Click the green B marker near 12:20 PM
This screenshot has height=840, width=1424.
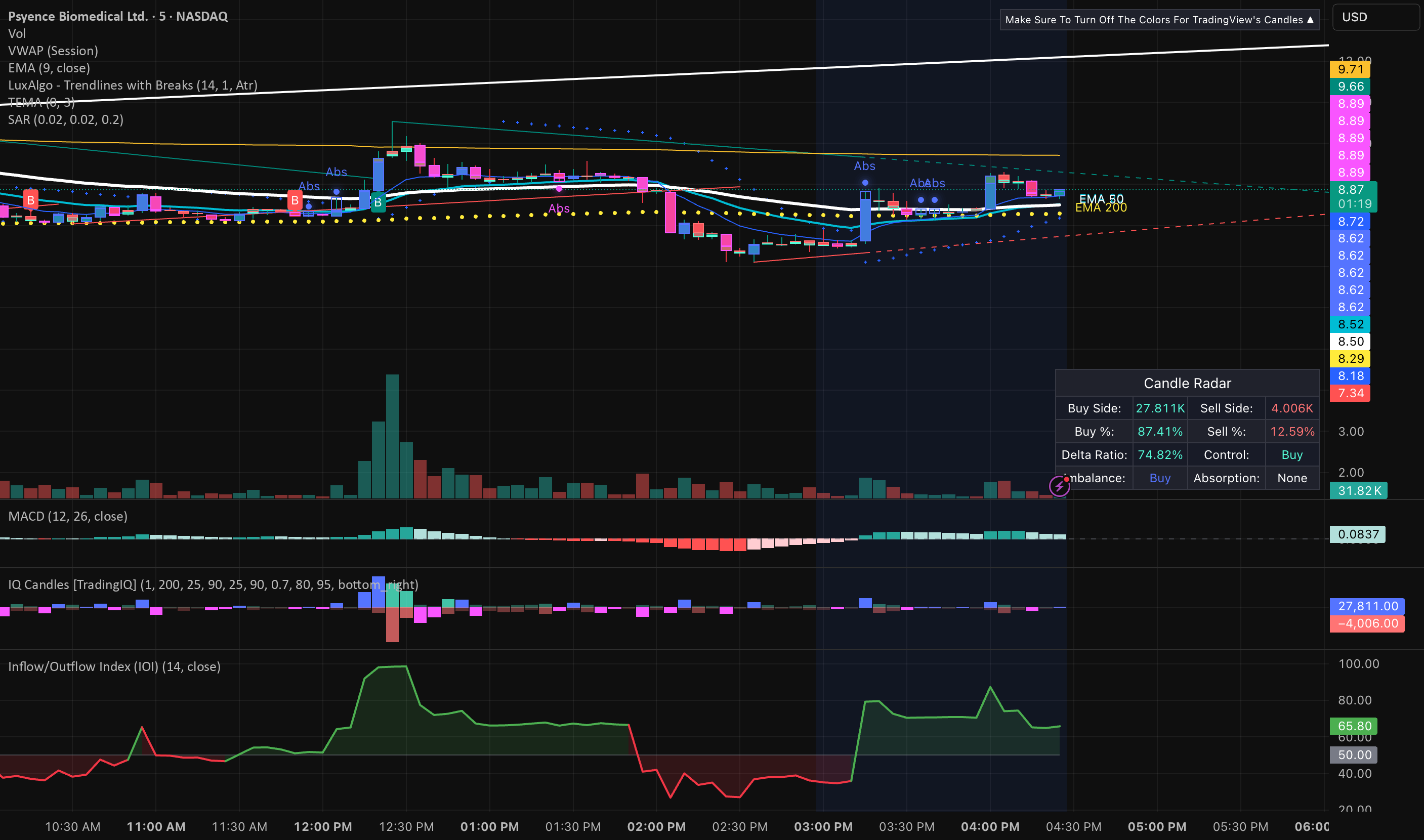(x=378, y=202)
